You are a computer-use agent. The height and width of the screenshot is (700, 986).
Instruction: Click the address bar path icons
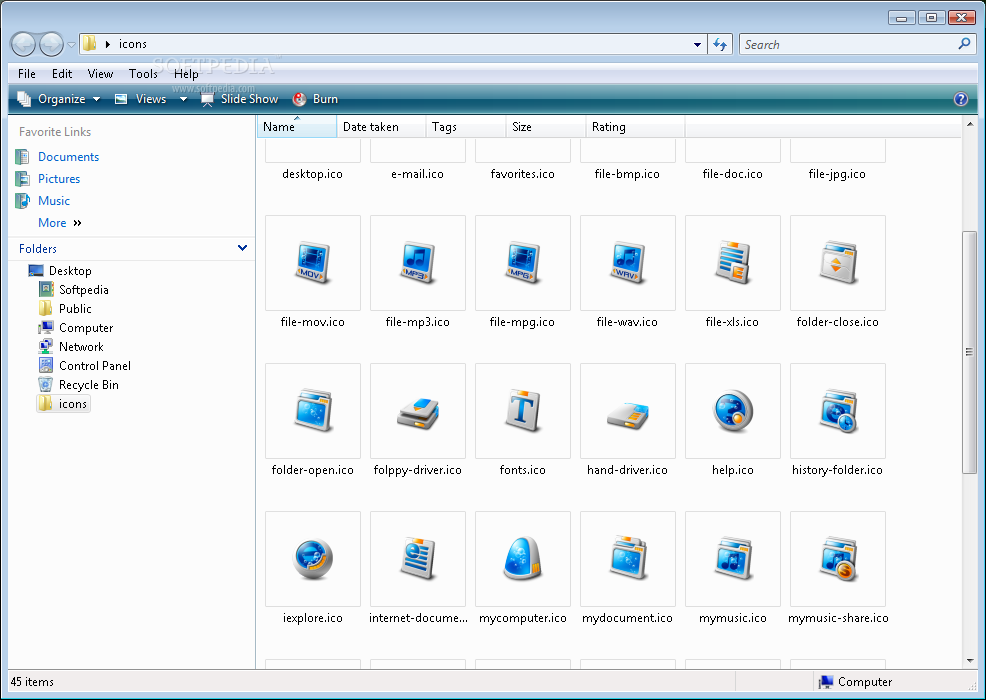[x=133, y=44]
